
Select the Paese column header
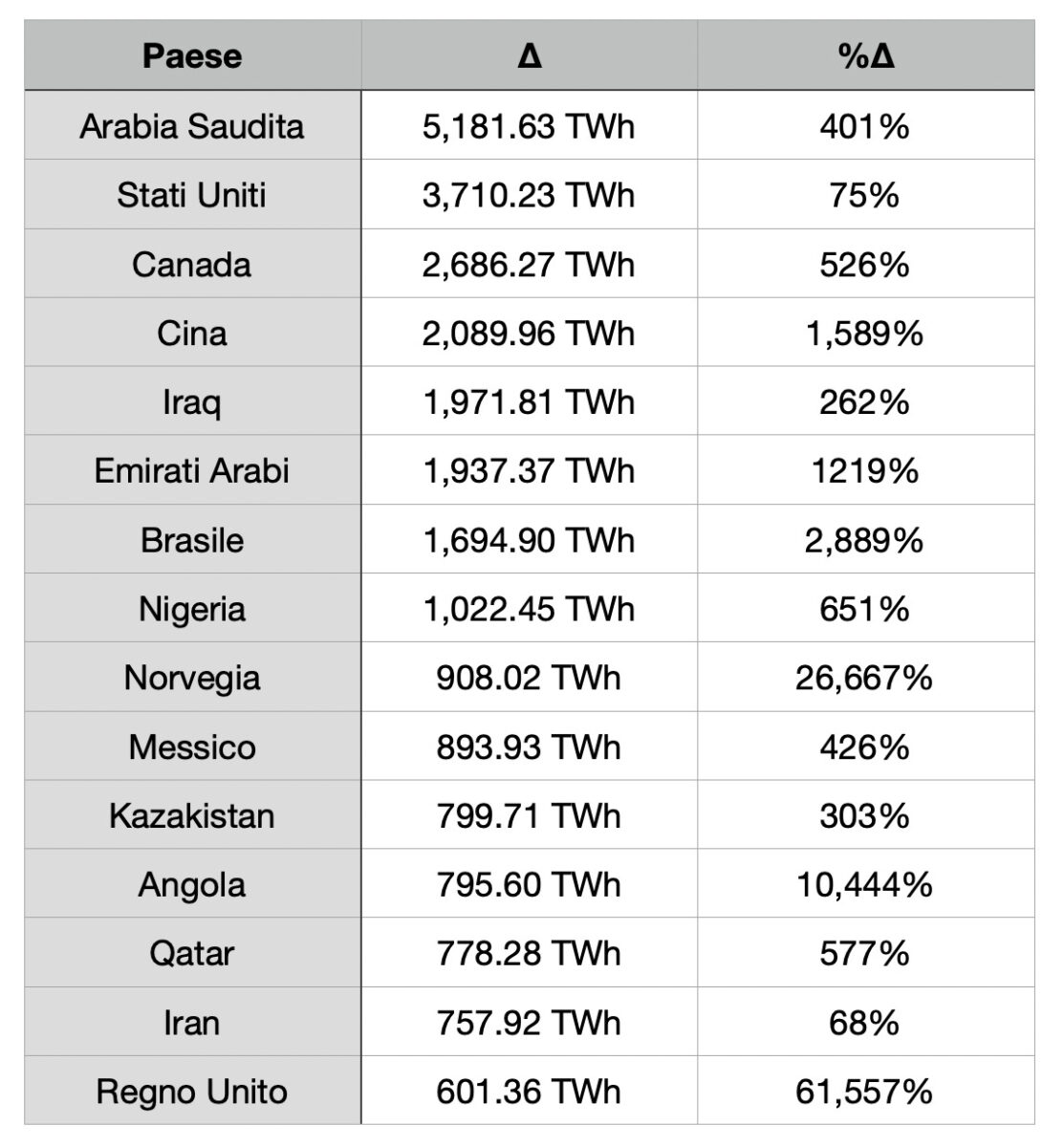click(x=192, y=55)
